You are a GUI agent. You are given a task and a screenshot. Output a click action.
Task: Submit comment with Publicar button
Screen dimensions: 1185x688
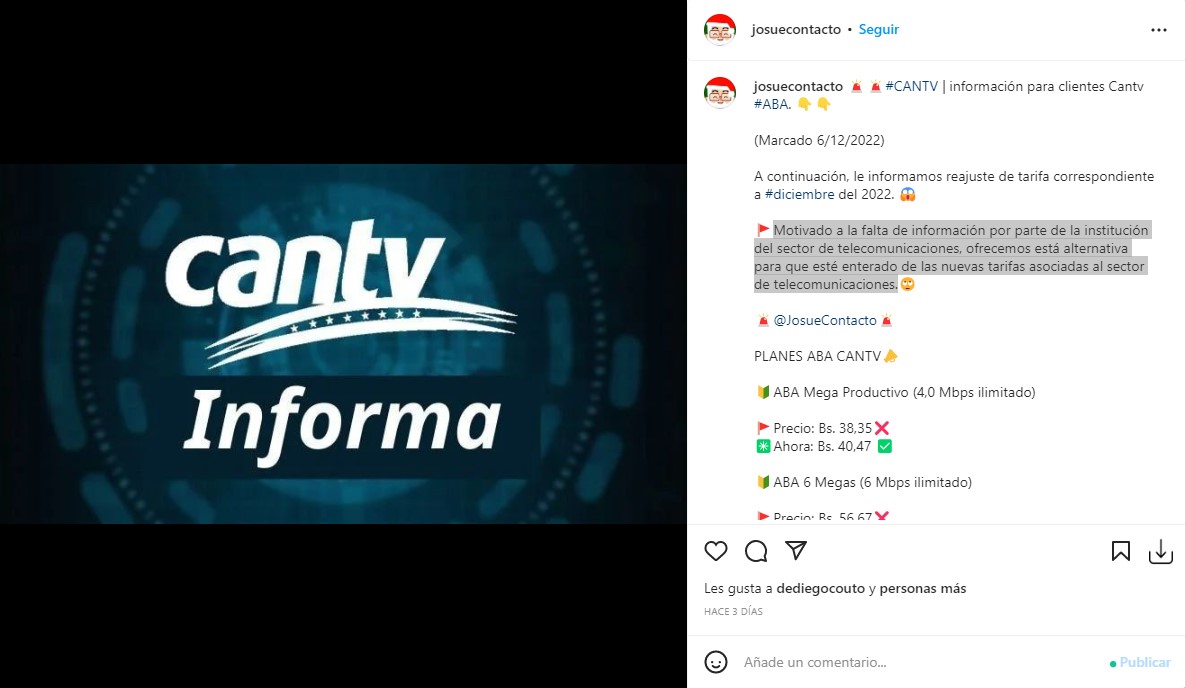(1145, 662)
